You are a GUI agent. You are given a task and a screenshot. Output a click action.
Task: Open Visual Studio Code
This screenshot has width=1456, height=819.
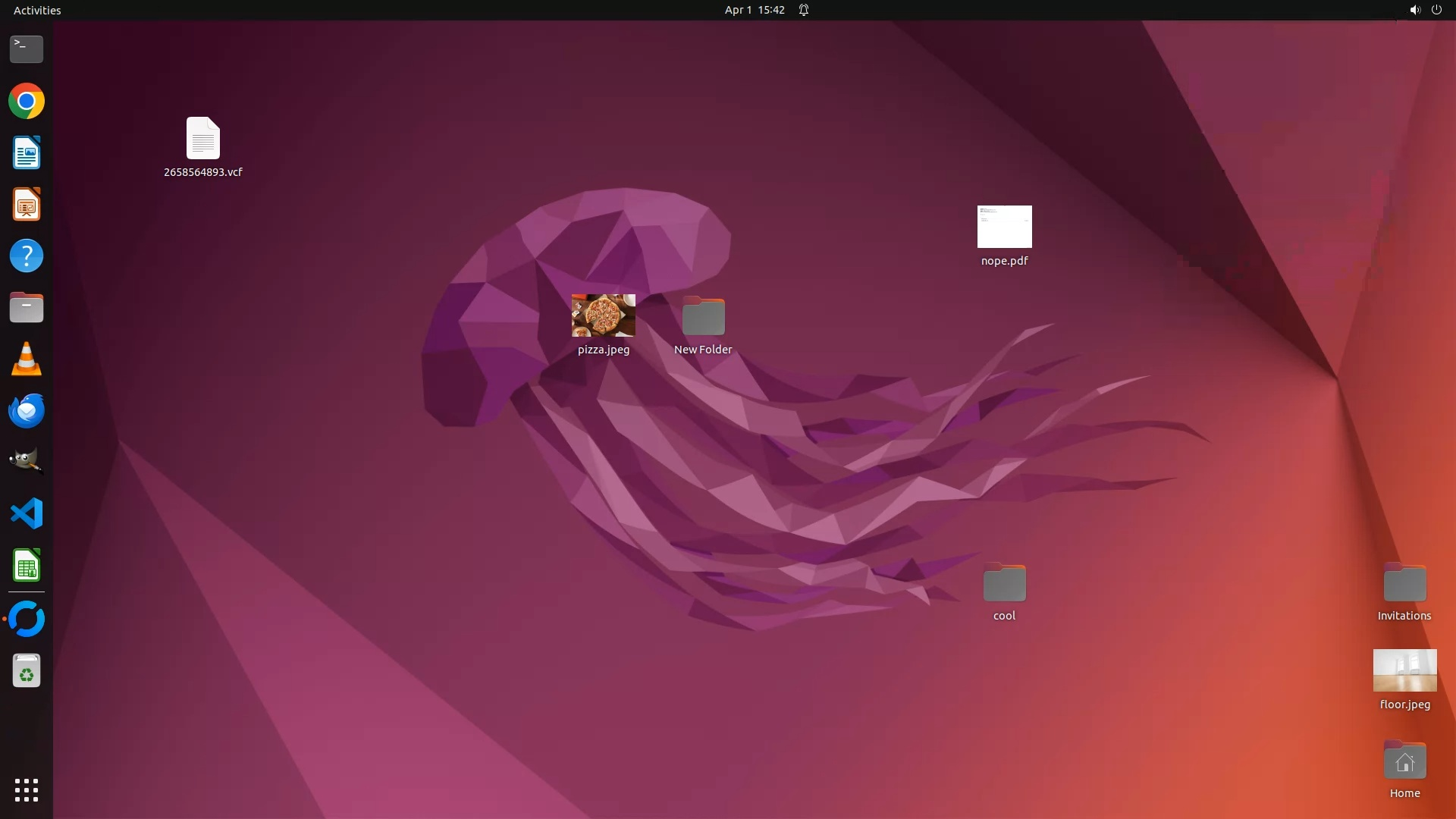(27, 514)
